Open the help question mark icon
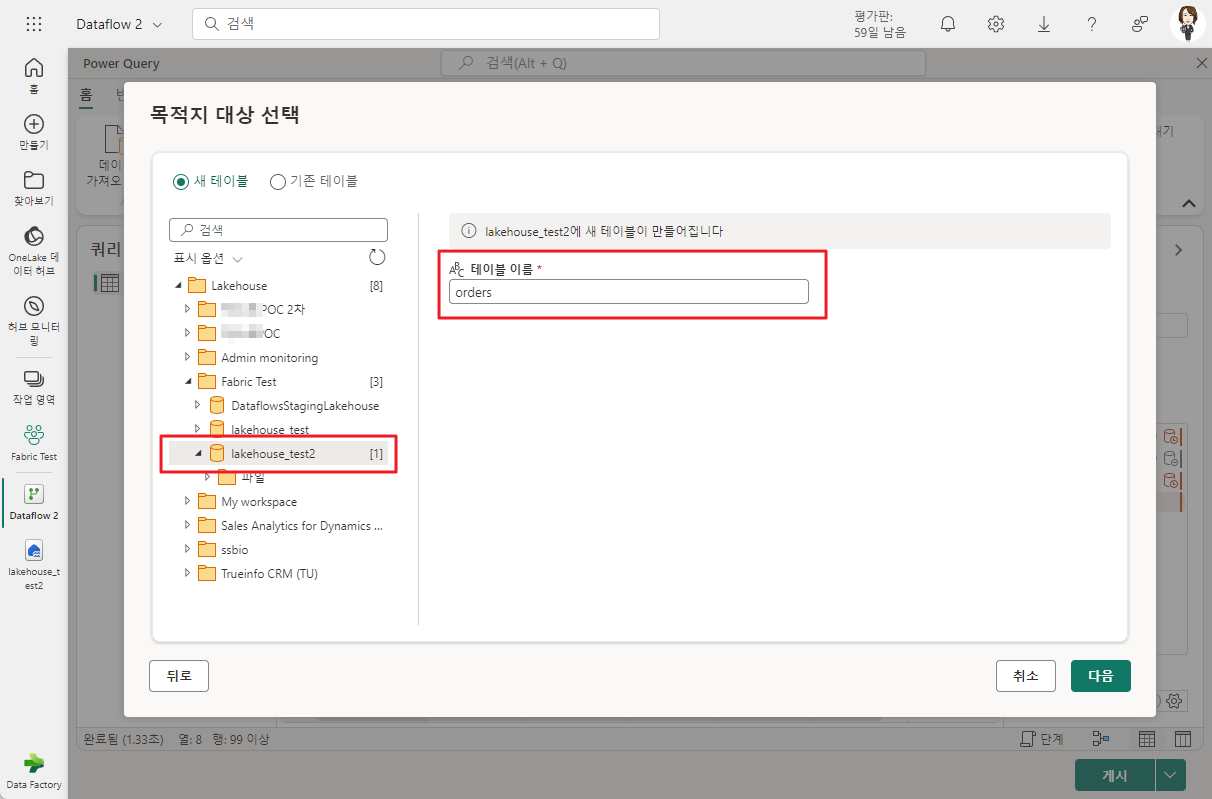1212x799 pixels. tap(1092, 24)
